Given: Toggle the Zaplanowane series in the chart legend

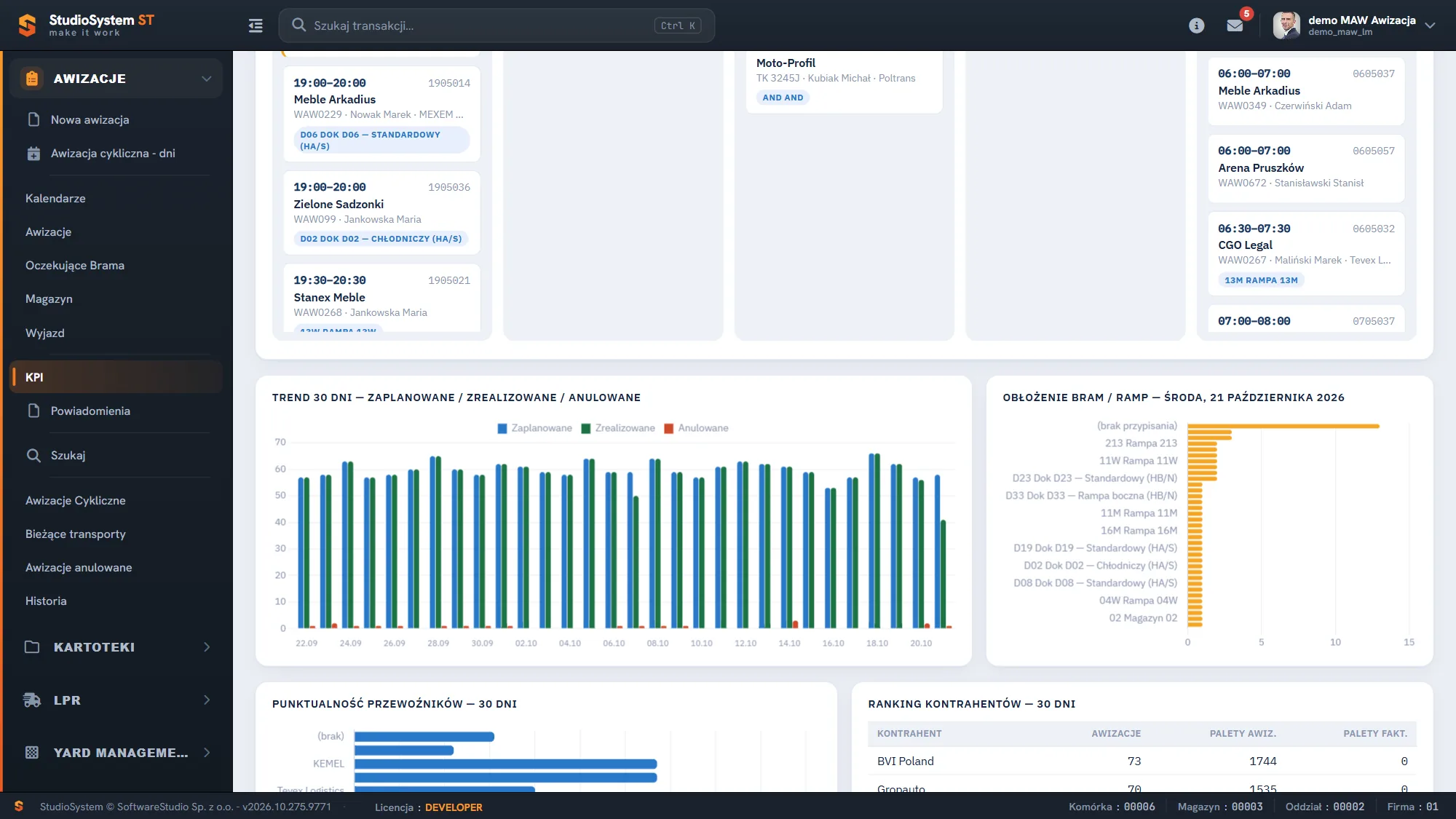Looking at the screenshot, I should (x=534, y=428).
